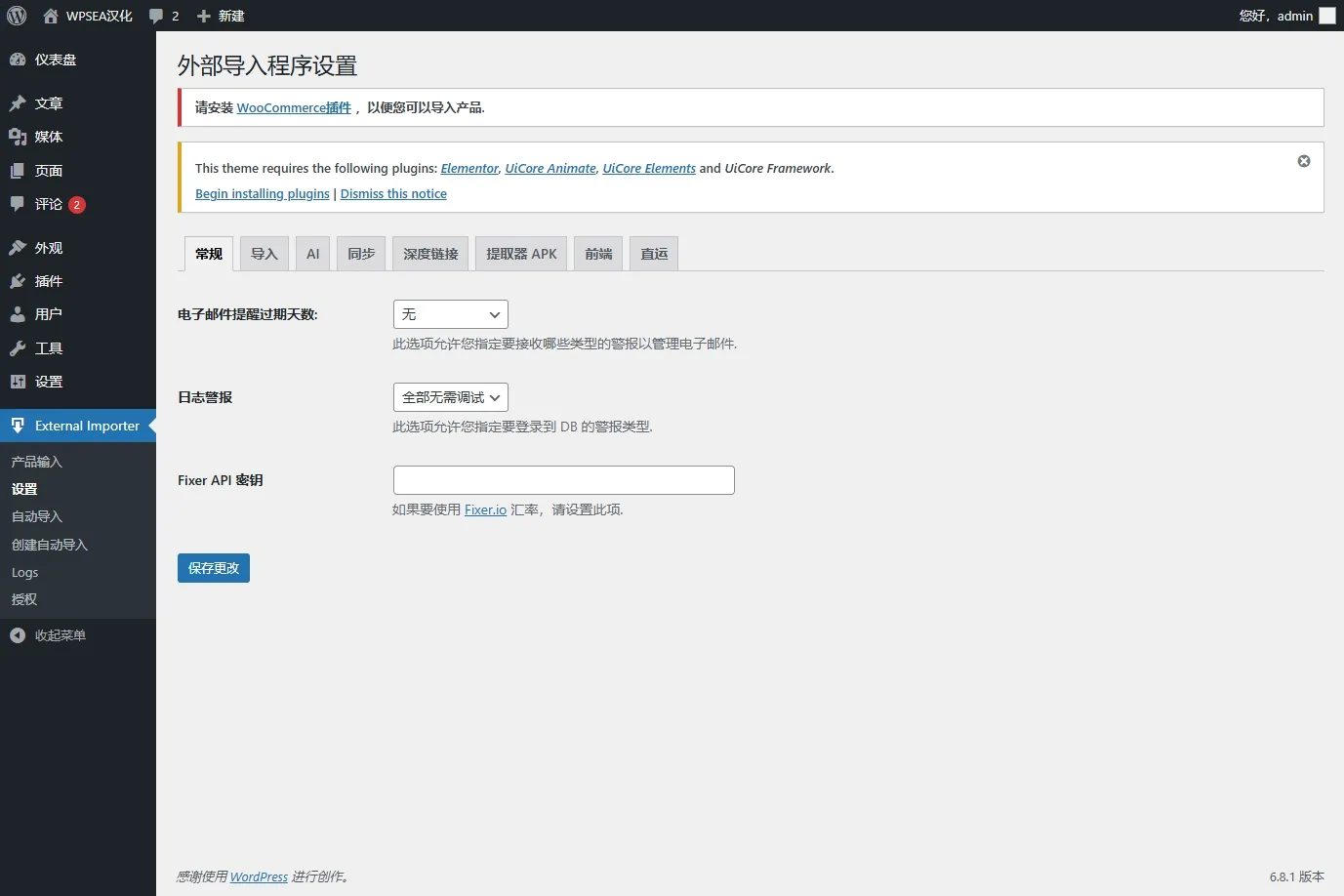Viewport: 1344px width, 896px height.
Task: Click the 评论 comments icon in the sidebar
Action: pos(18,204)
